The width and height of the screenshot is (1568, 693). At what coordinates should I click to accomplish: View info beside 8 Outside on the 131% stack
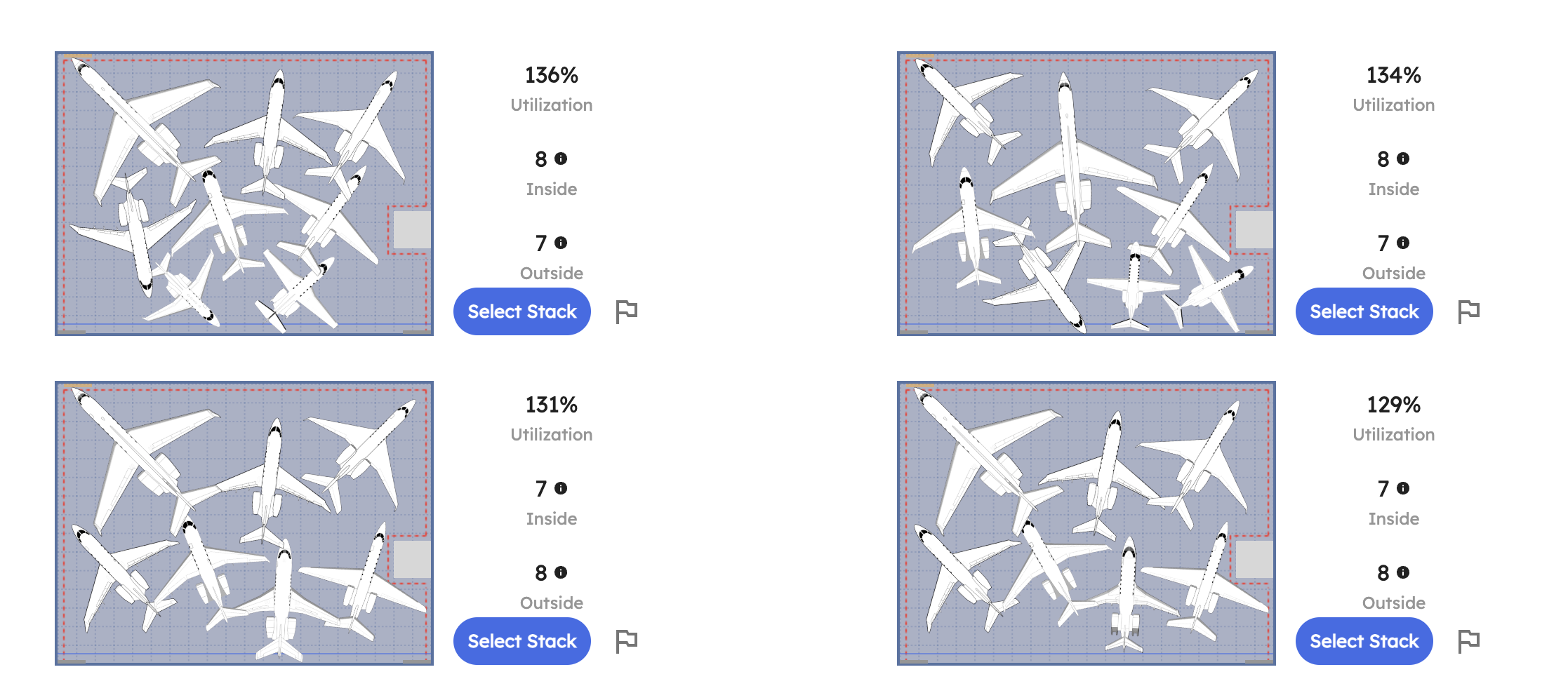click(x=559, y=573)
